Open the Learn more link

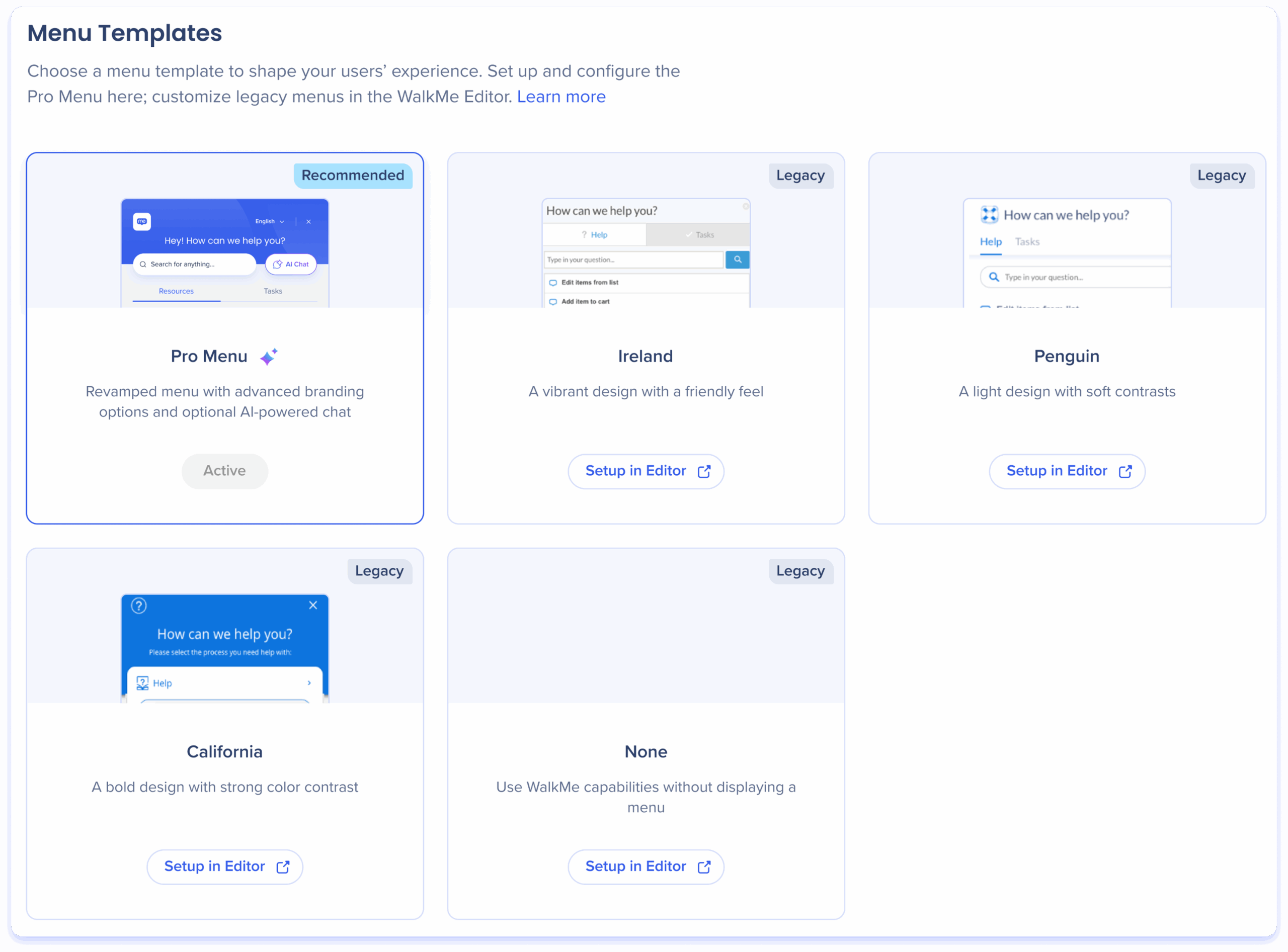coord(561,96)
